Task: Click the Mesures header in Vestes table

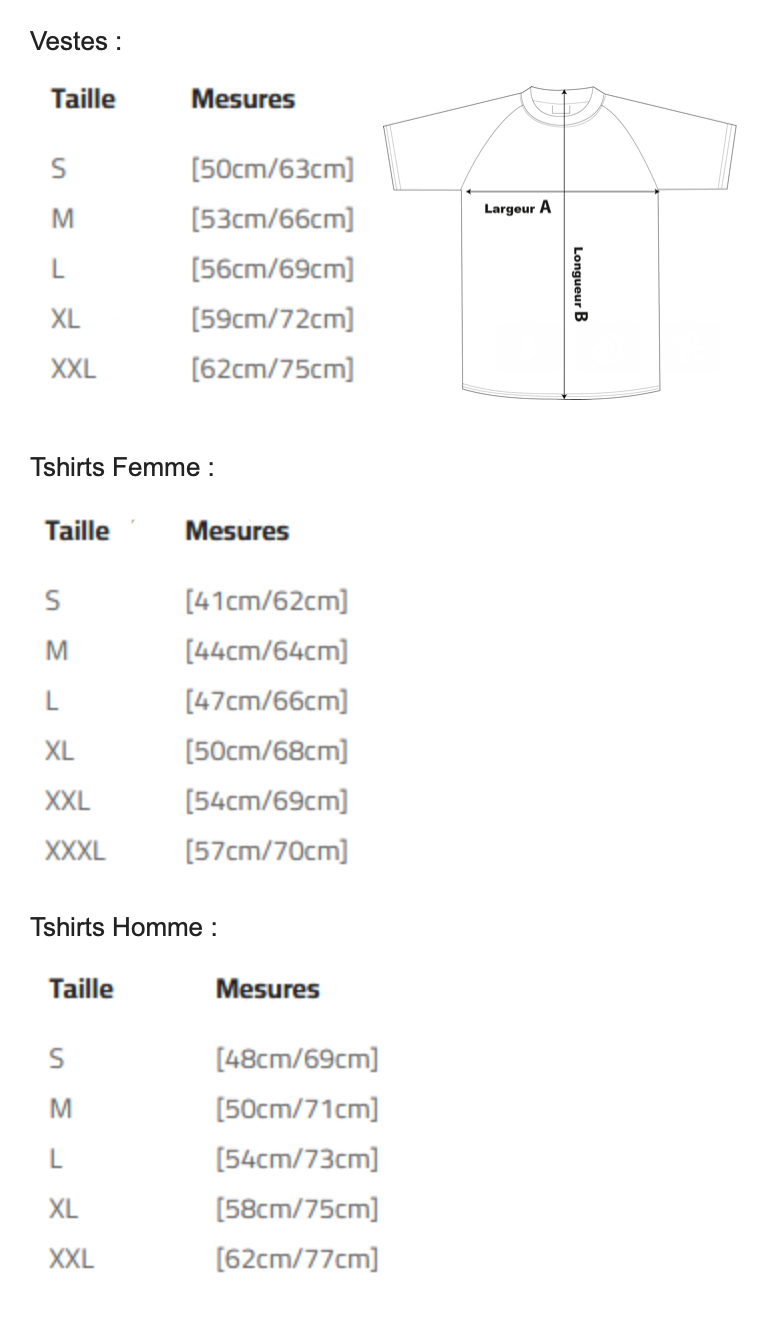Action: point(243,99)
